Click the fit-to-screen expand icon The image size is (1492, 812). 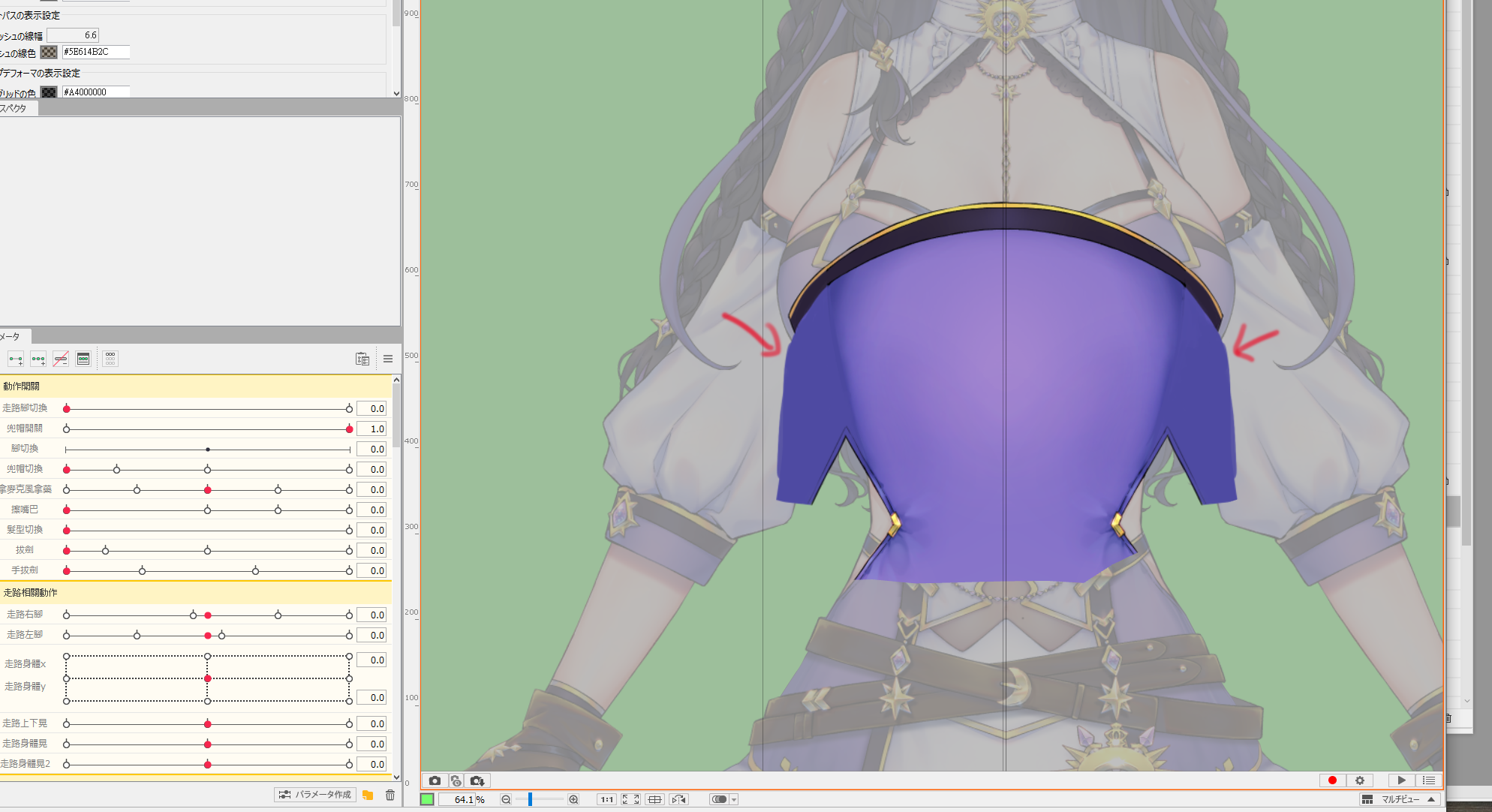(630, 799)
